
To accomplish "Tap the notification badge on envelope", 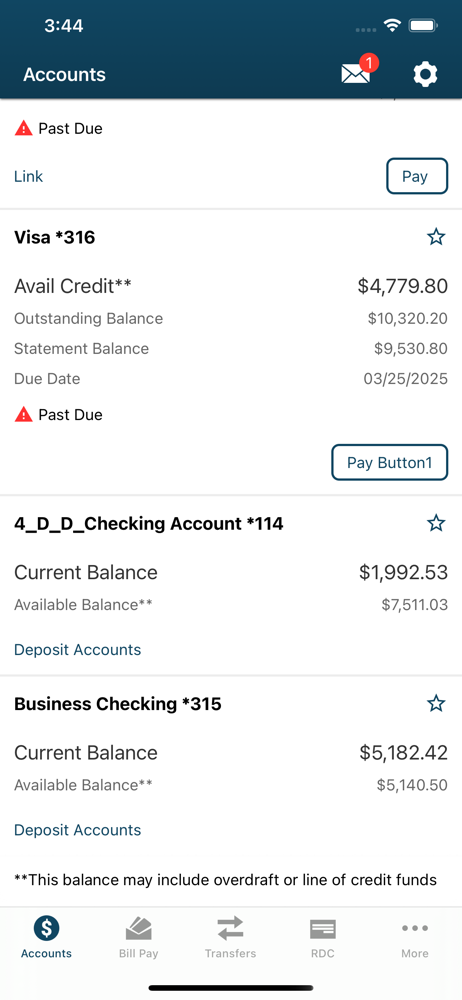I will coord(369,63).
